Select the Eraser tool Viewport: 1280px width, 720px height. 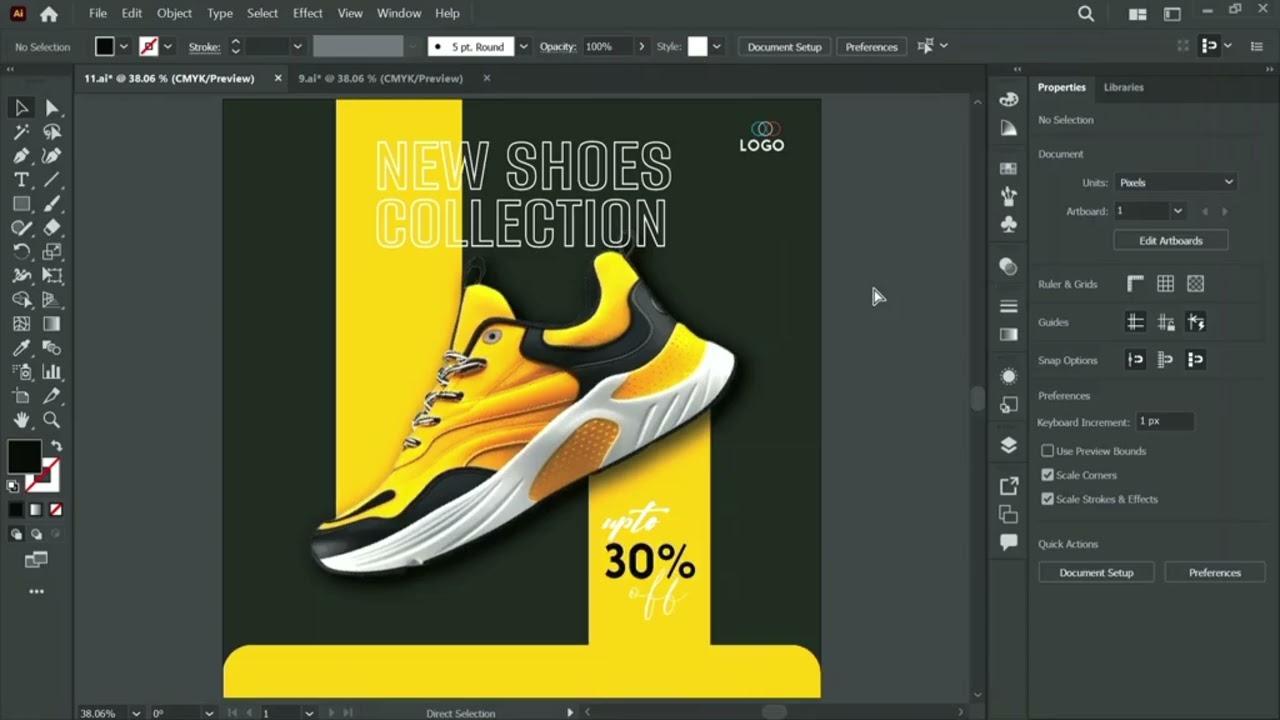point(52,228)
